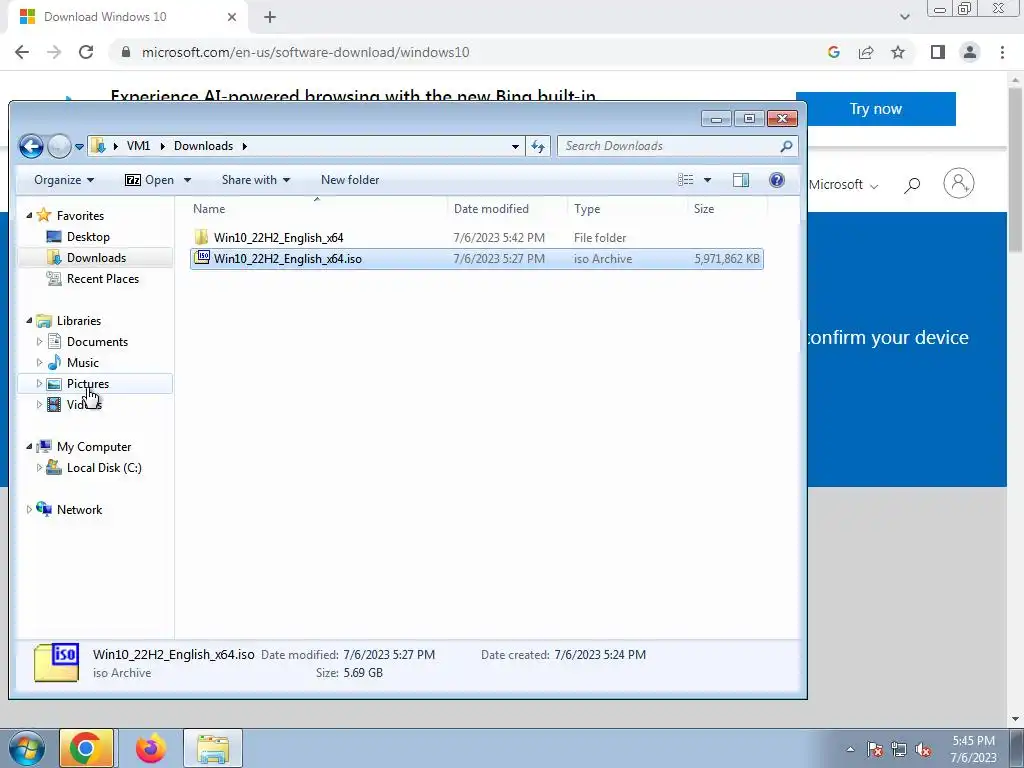Screen dimensions: 1024x768
Task: Toggle Chrome side panel
Action: 938,52
